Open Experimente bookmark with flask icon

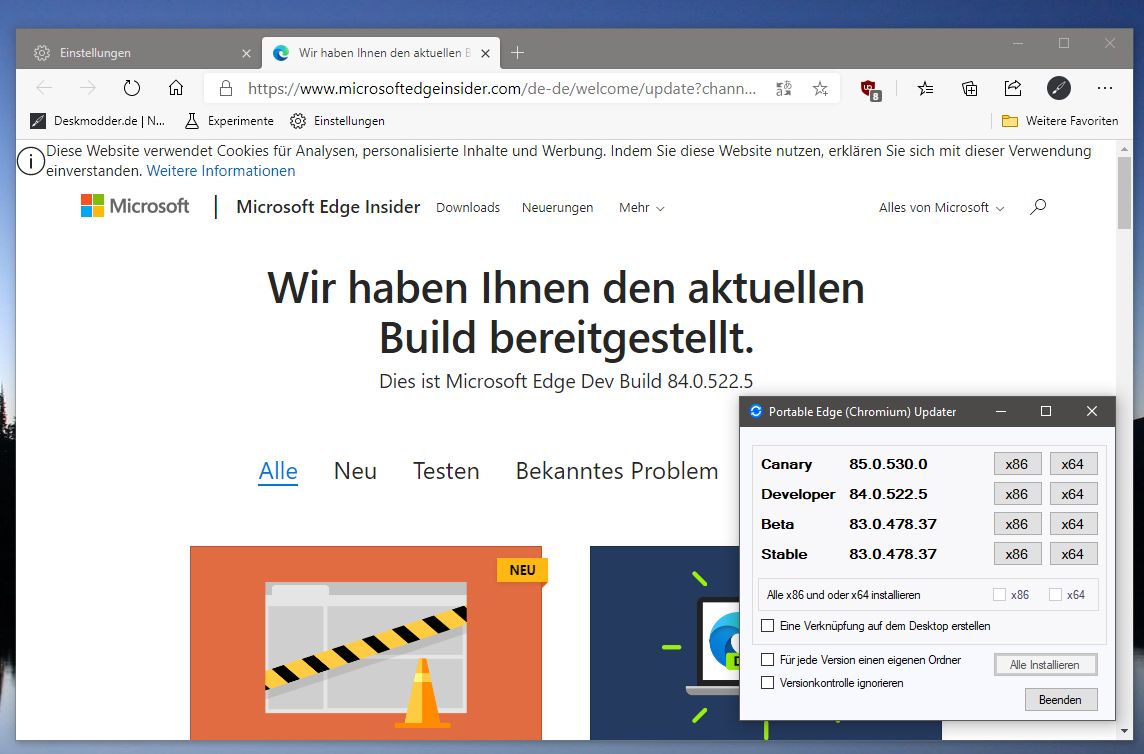(229, 121)
